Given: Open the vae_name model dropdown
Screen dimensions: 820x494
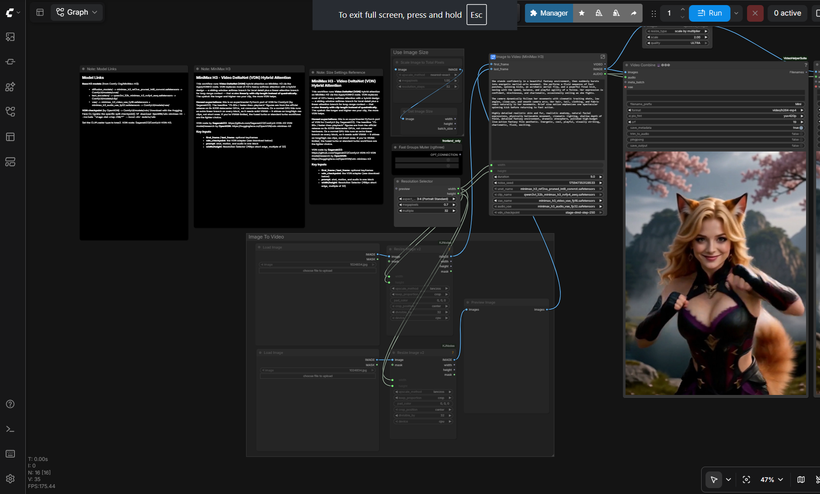Looking at the screenshot, I should click(548, 200).
